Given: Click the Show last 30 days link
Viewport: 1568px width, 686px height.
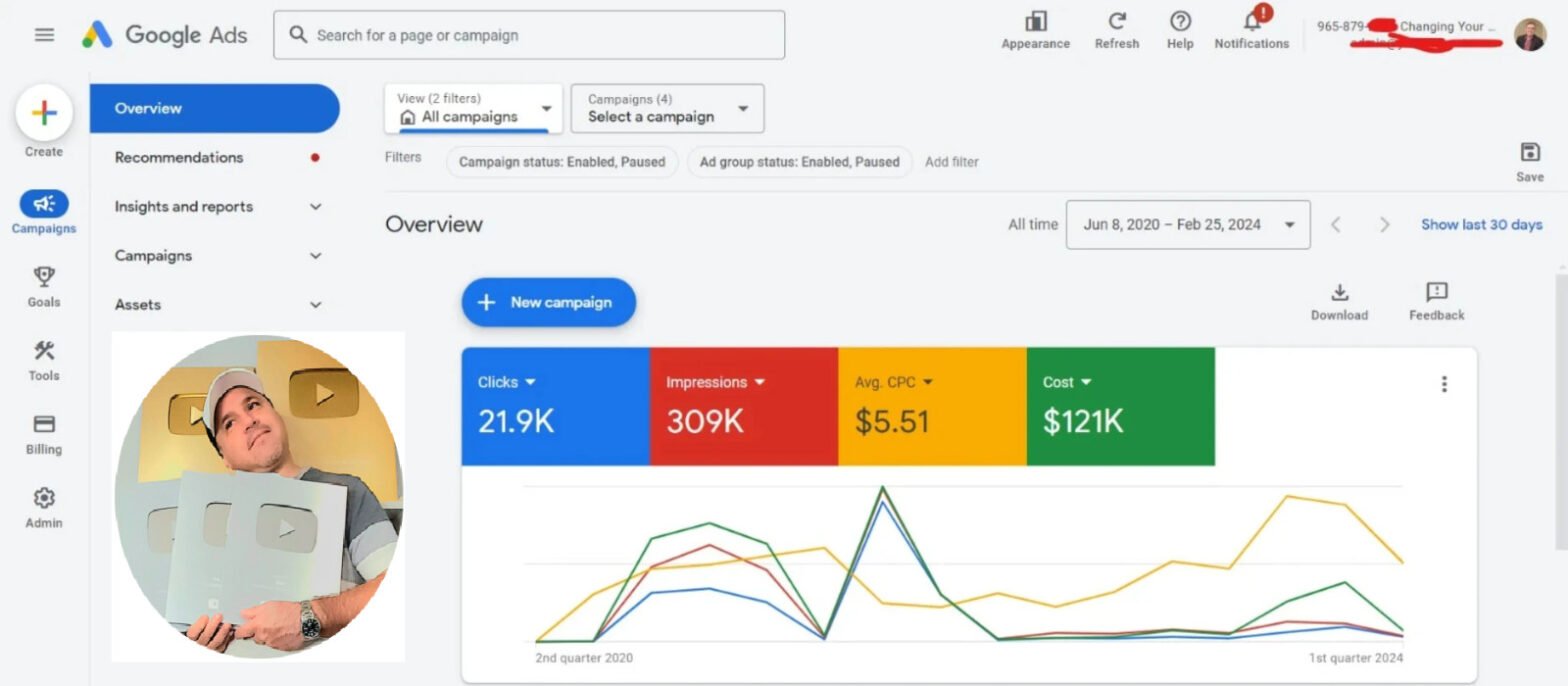Looking at the screenshot, I should click(1481, 225).
